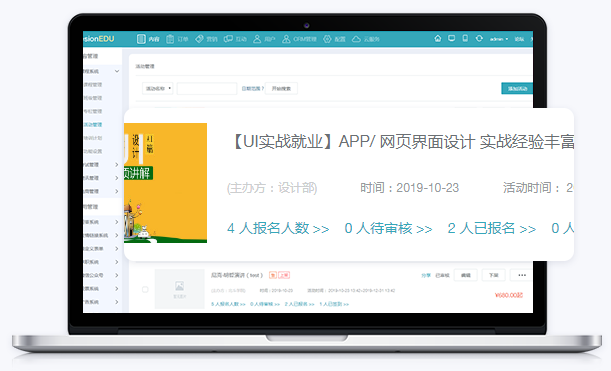Click the 分享 link in the bottom row

click(x=426, y=275)
